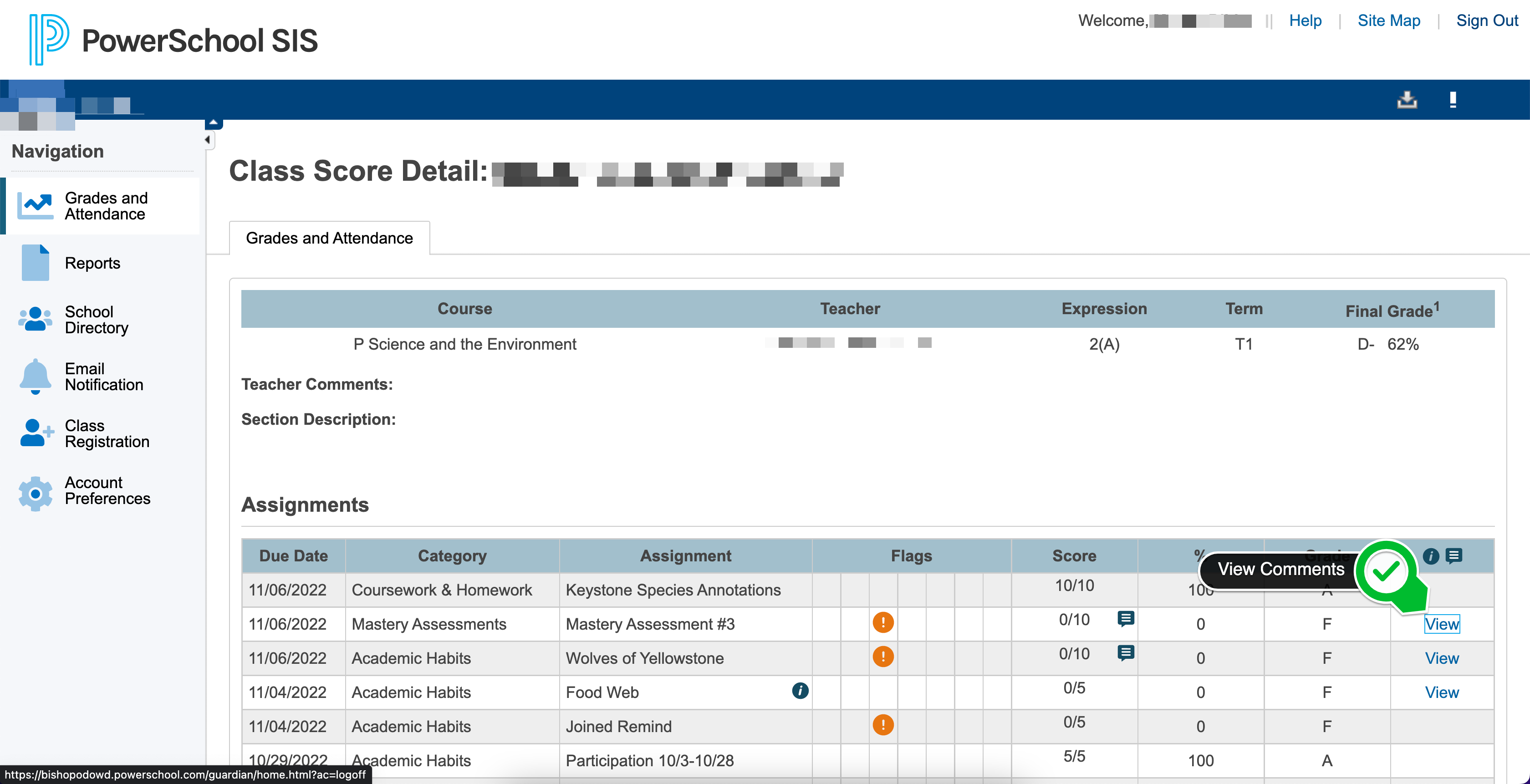Click View link for Mastery Assessment #3
Viewport: 1530px width, 784px height.
click(1442, 624)
